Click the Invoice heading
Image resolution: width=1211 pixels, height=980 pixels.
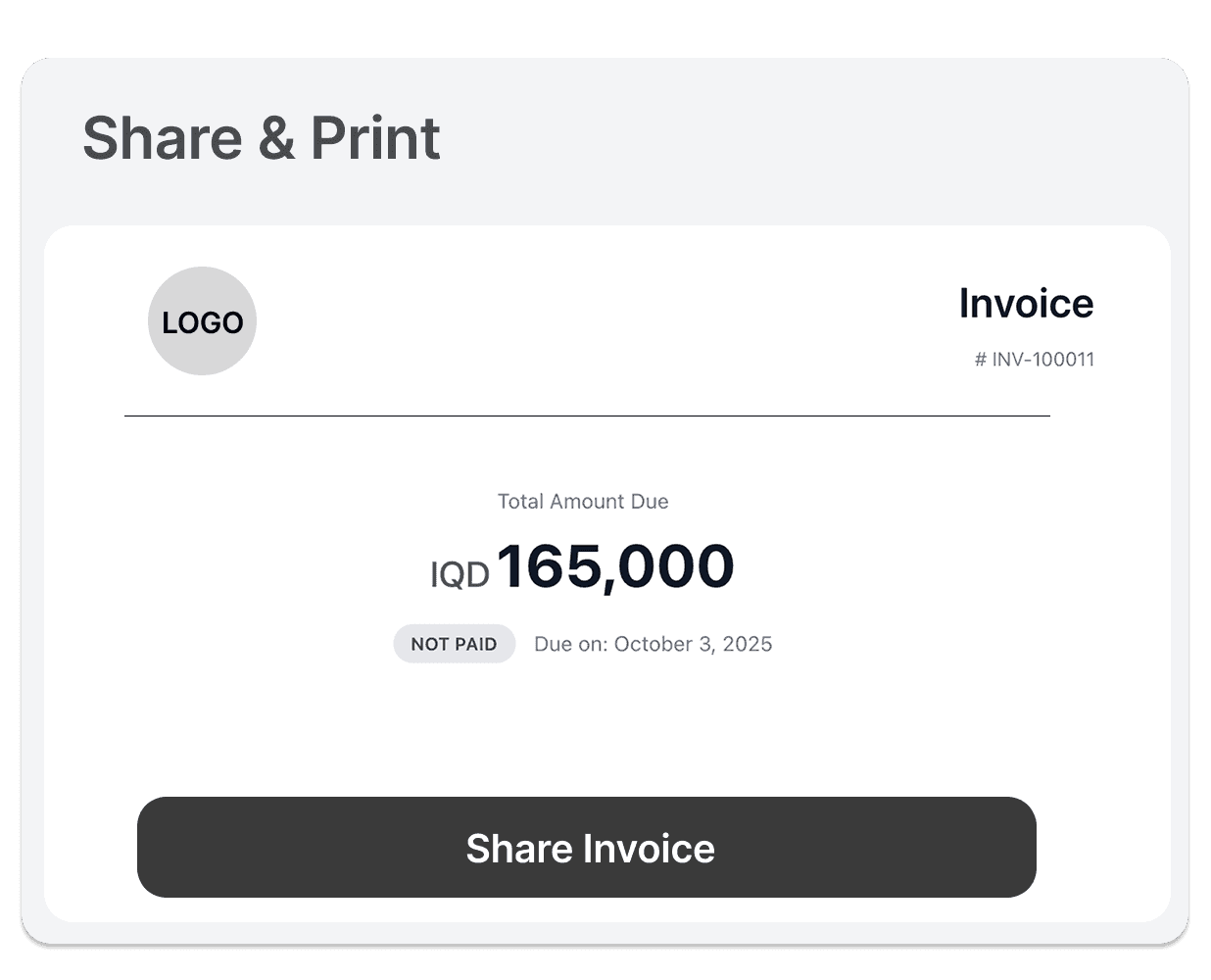[x=1026, y=304]
